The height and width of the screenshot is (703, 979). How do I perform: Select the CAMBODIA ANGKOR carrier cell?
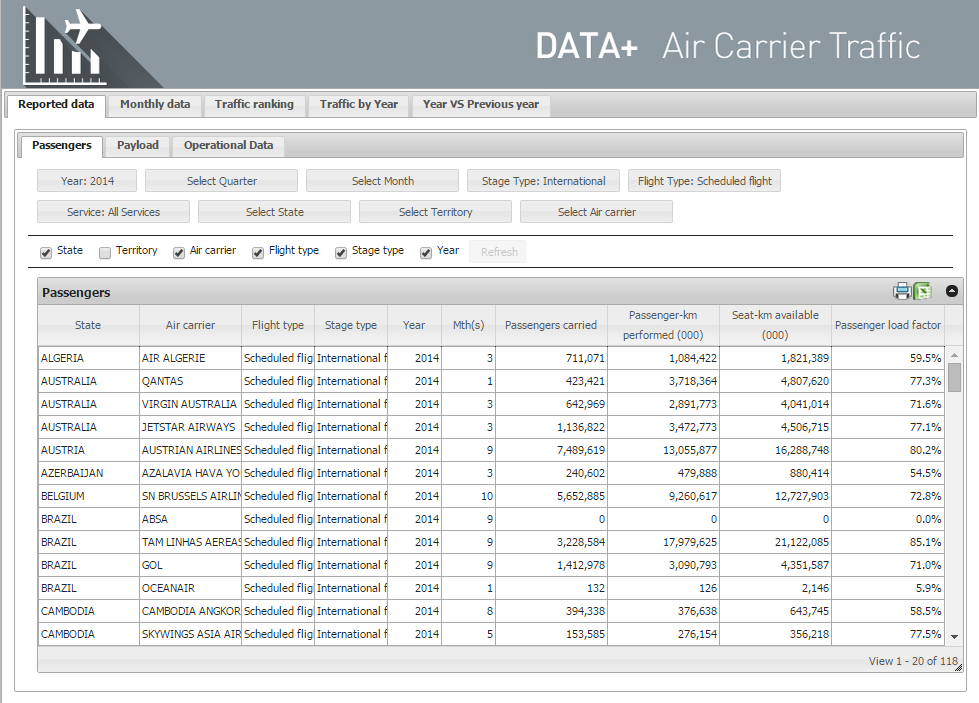(190, 611)
